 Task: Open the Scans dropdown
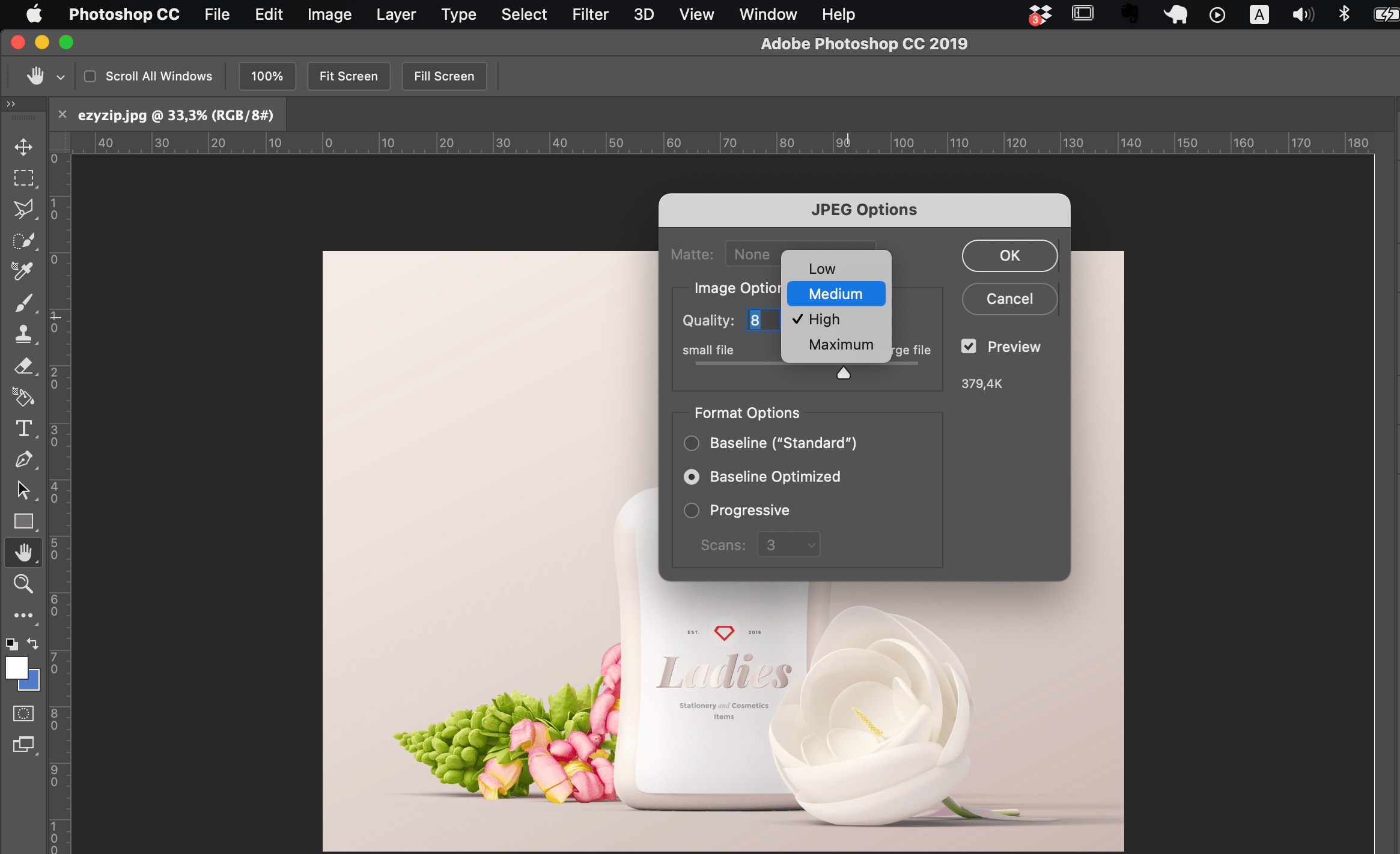[788, 545]
